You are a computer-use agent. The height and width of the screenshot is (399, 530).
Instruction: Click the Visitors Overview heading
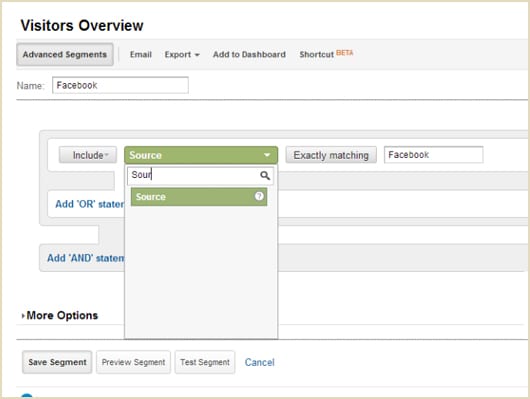[x=82, y=25]
